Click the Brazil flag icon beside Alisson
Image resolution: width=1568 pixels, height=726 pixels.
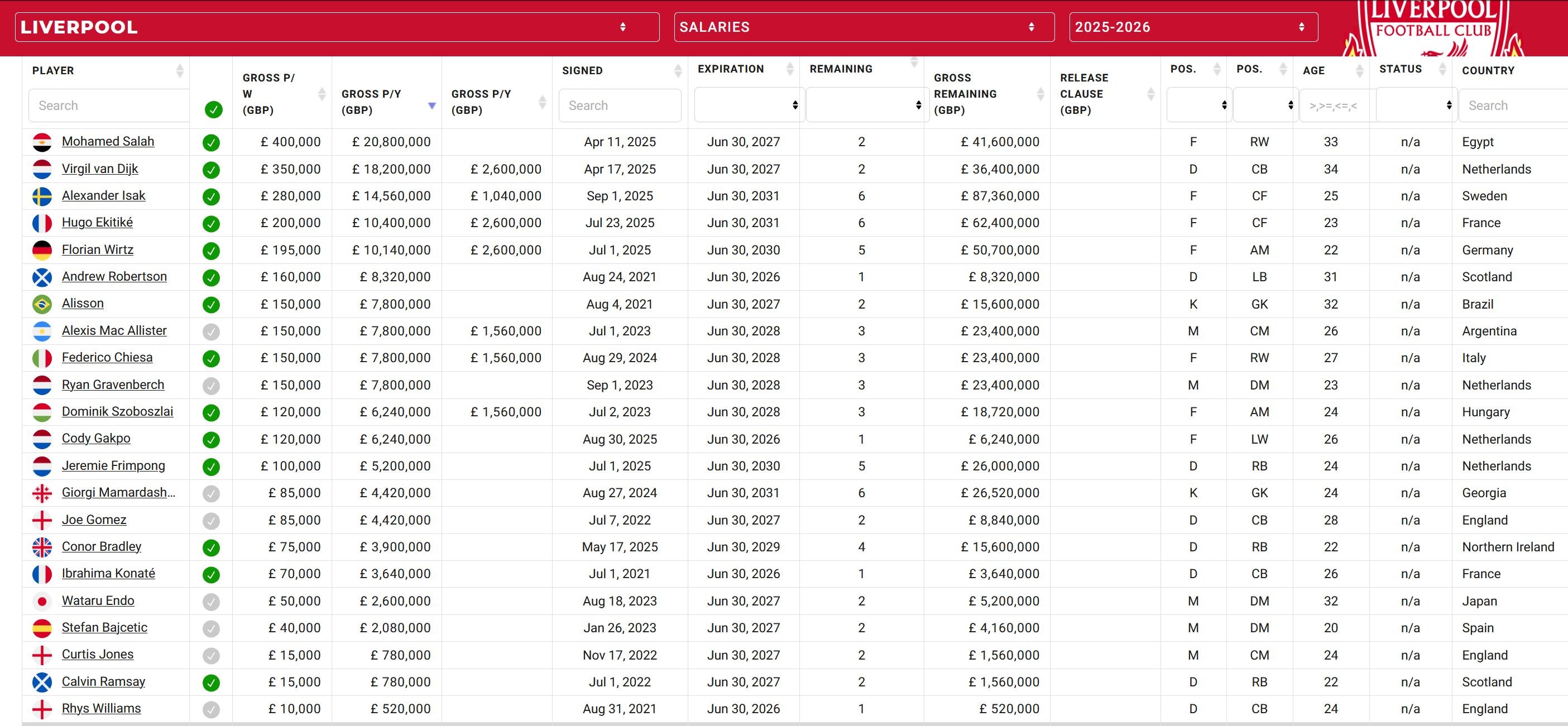[42, 304]
